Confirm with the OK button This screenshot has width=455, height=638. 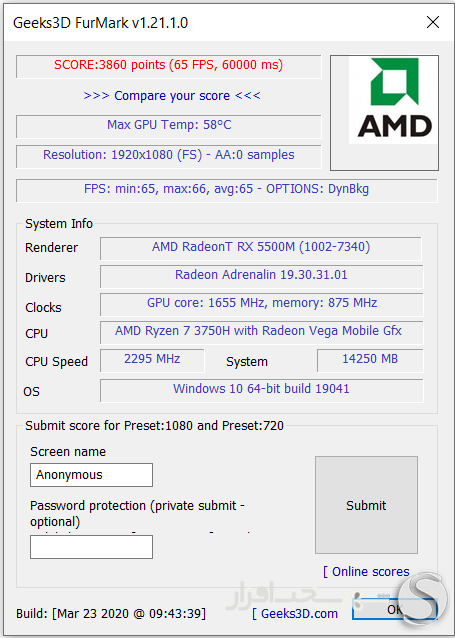click(394, 609)
